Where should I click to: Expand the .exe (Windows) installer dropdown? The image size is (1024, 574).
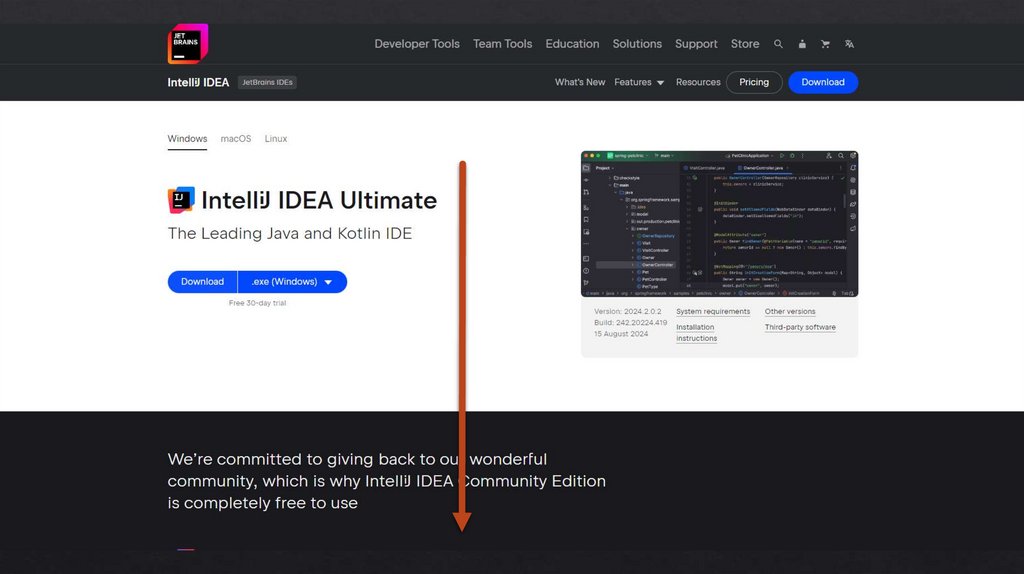[x=292, y=281]
